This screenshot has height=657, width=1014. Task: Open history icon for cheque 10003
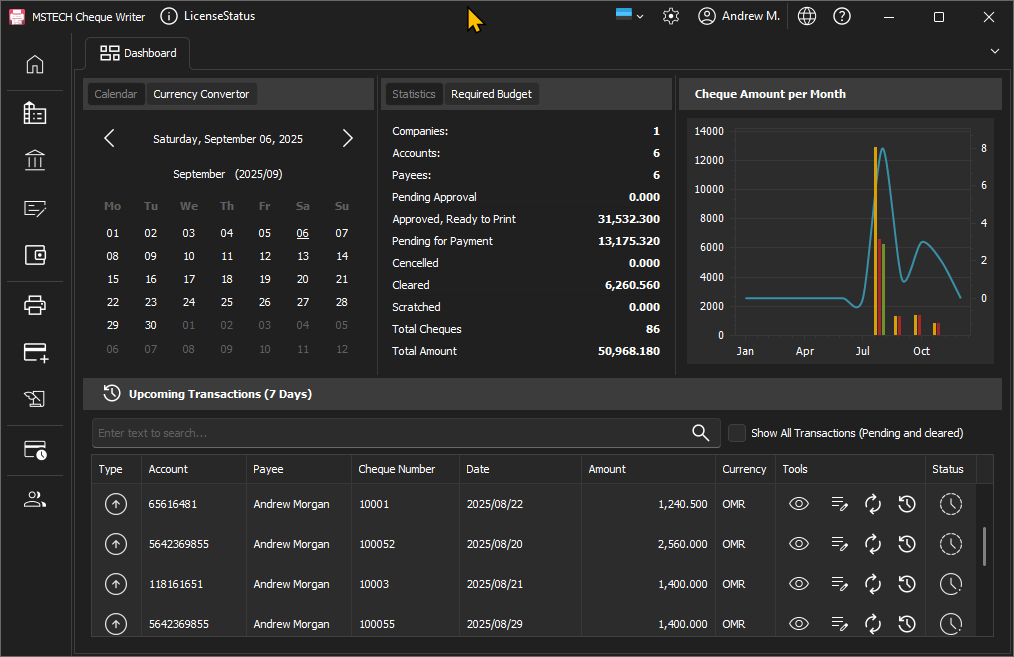click(906, 584)
